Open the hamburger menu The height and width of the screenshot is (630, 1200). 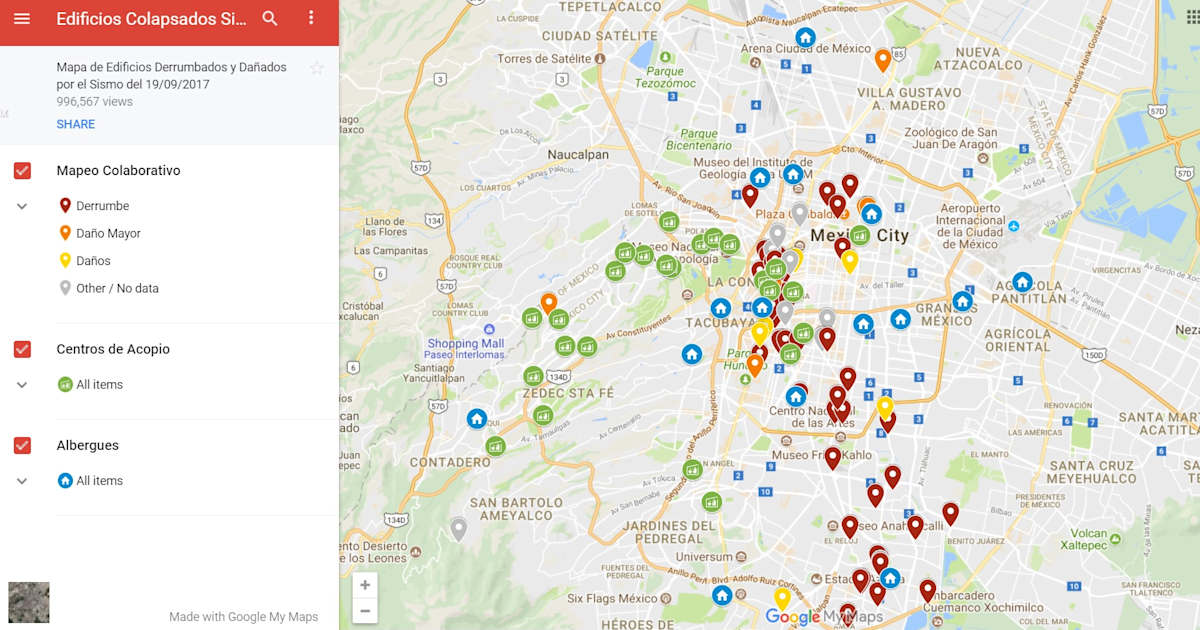(x=22, y=19)
